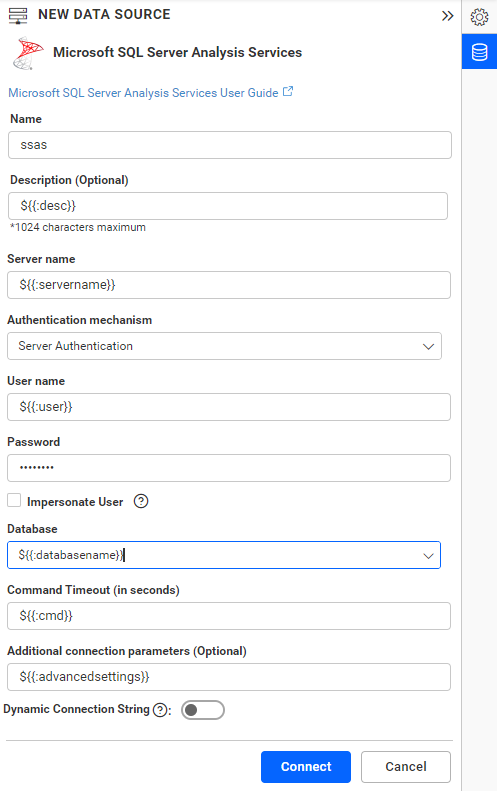497x791 pixels.
Task: Click the Impersonate User help icon
Action: click(x=141, y=501)
